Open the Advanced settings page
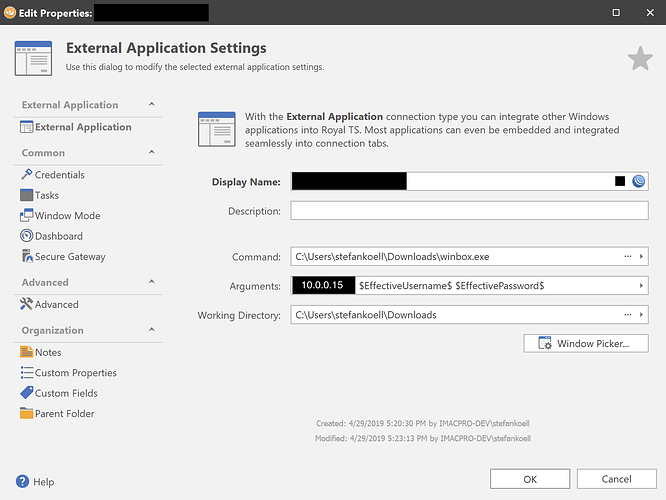The height and width of the screenshot is (500, 666). [56, 305]
